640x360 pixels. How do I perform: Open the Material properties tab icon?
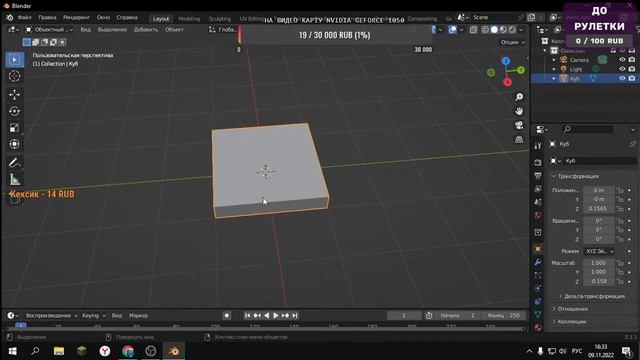538,327
